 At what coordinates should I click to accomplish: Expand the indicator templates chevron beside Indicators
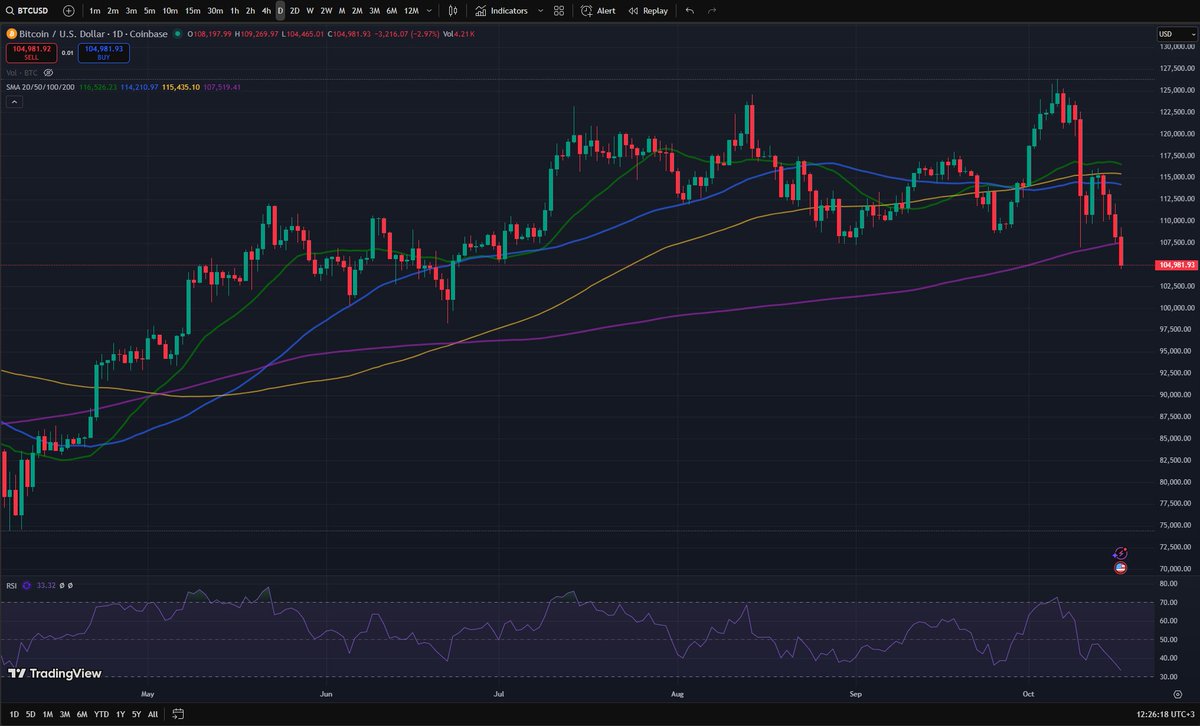tap(541, 11)
